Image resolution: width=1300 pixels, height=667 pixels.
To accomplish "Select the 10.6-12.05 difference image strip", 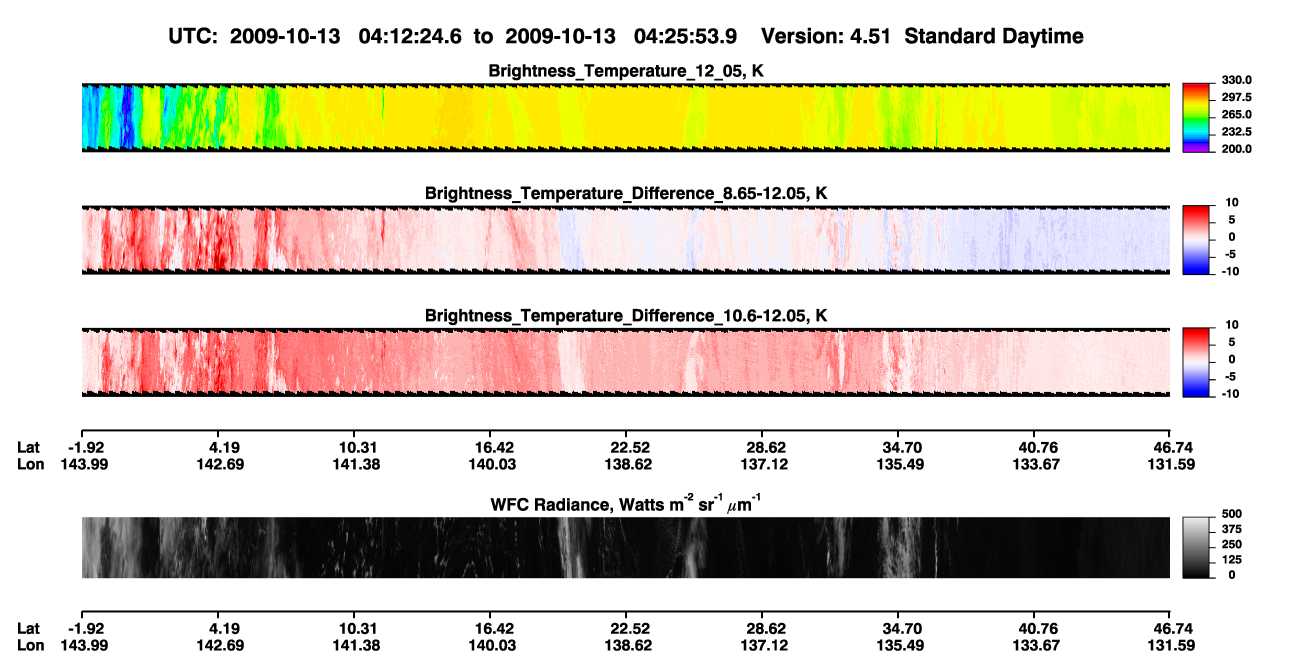I will coord(626,362).
